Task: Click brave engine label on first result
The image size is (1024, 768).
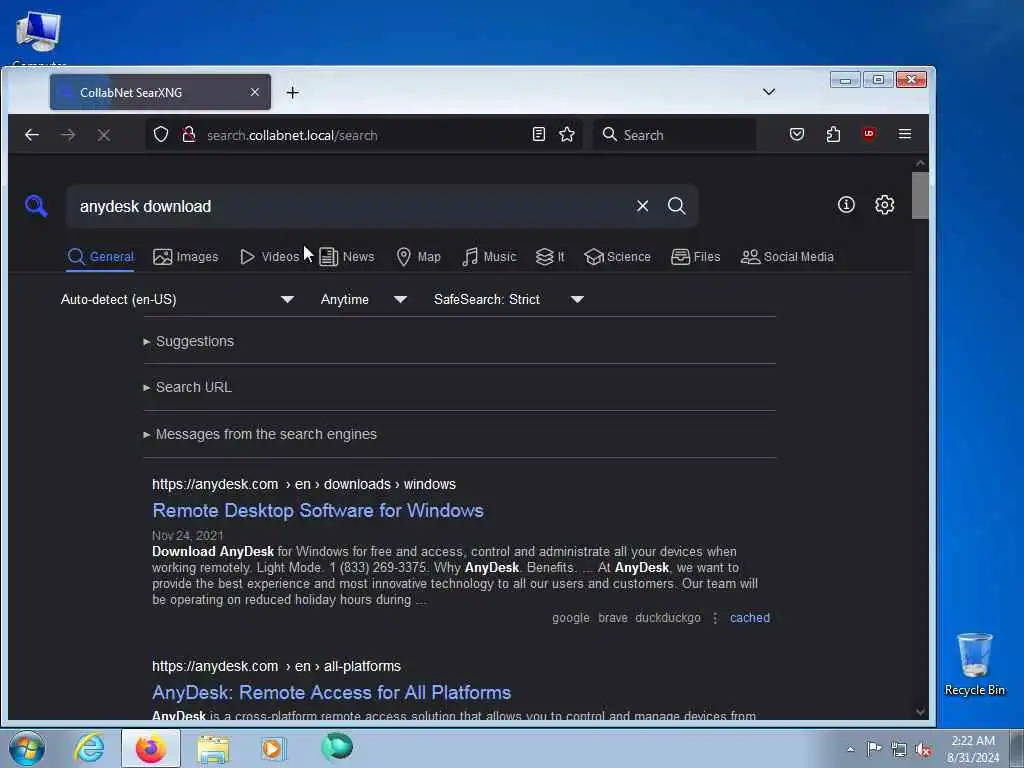Action: point(613,618)
